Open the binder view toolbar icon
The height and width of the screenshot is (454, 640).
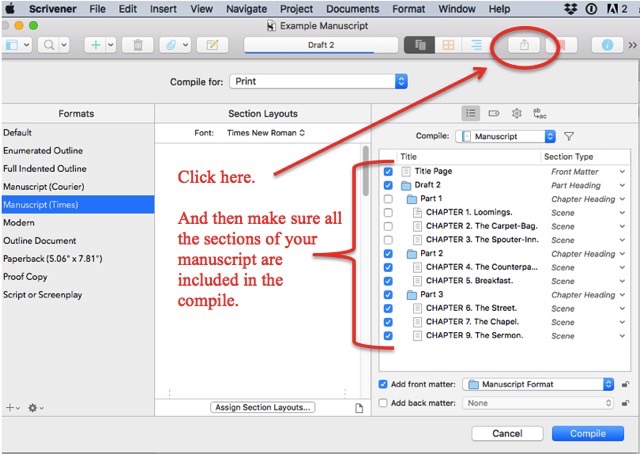(x=12, y=45)
